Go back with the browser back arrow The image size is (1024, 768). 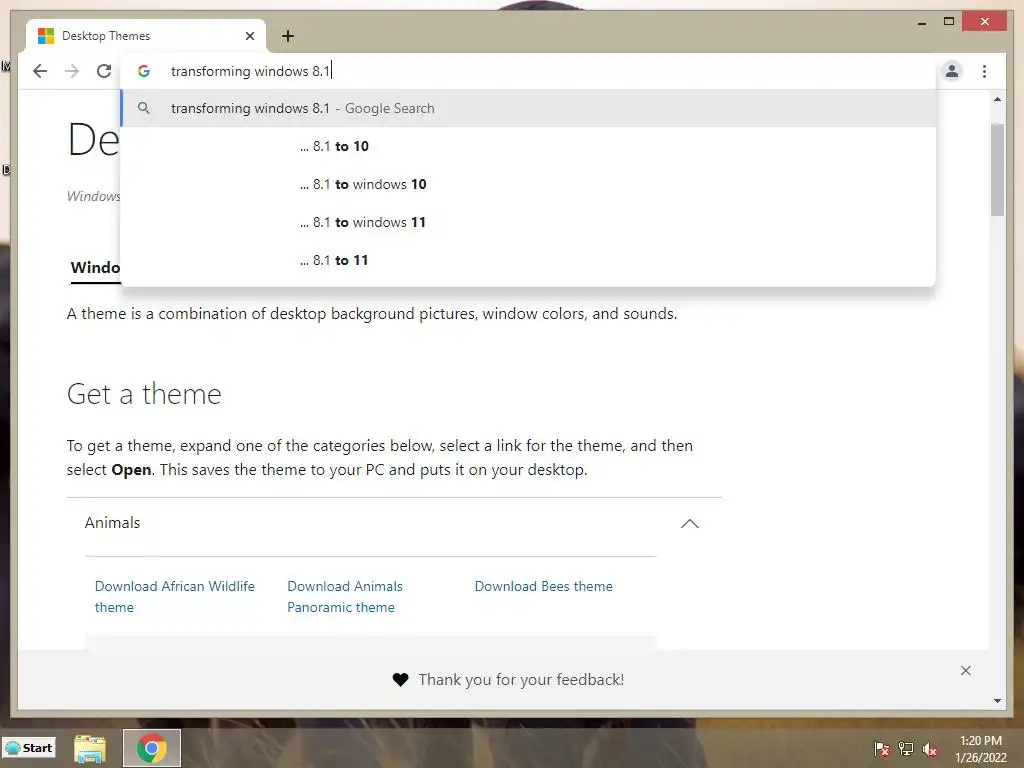(40, 71)
